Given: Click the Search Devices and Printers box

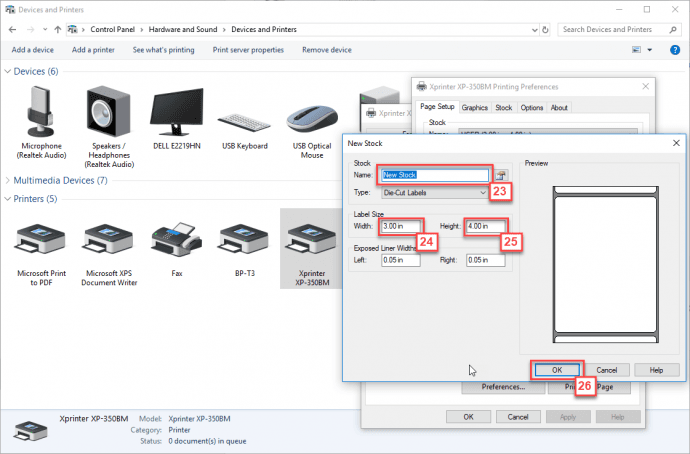Looking at the screenshot, I should [613, 29].
